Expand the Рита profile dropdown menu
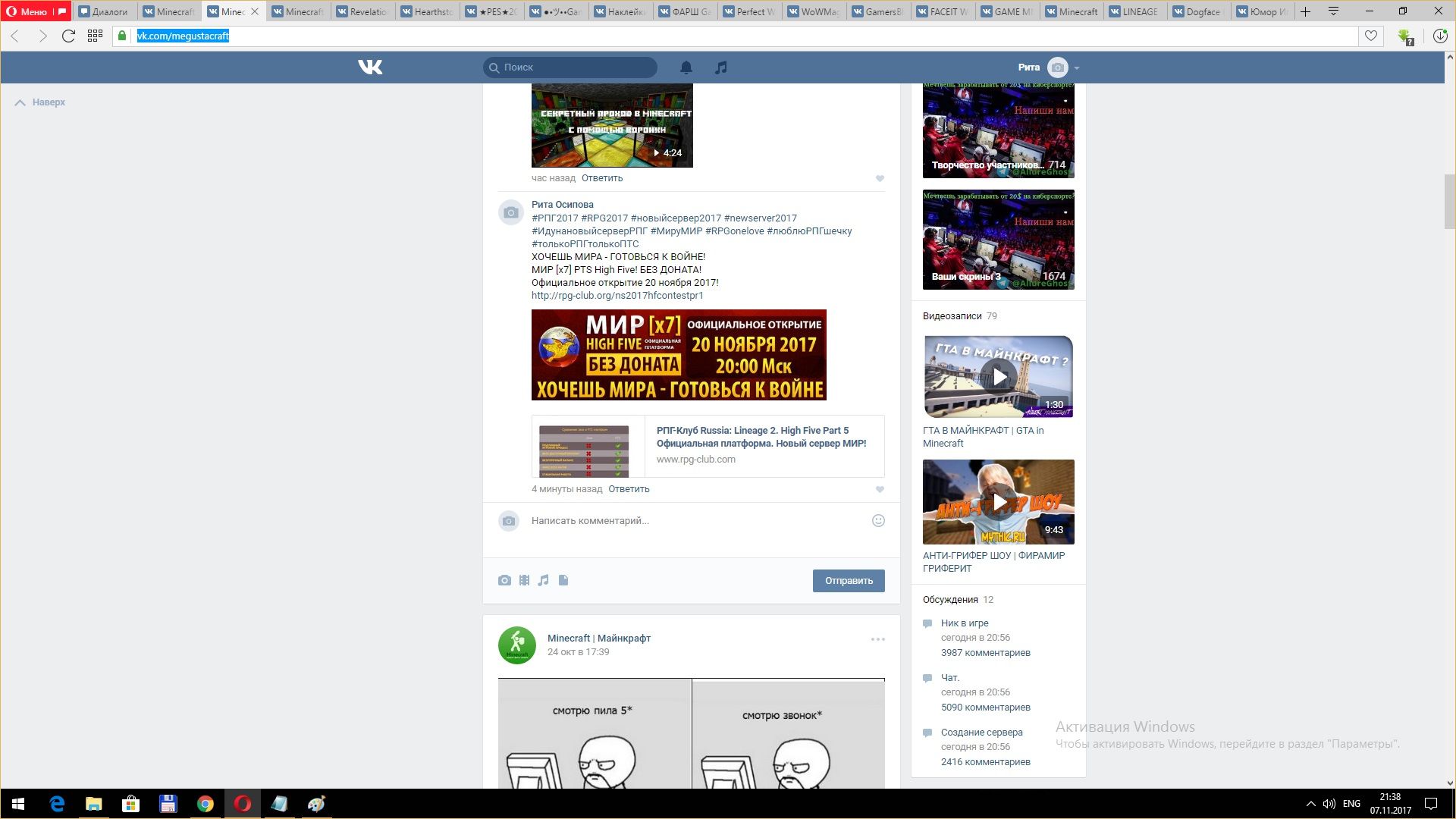1456x819 pixels. coord(1076,67)
